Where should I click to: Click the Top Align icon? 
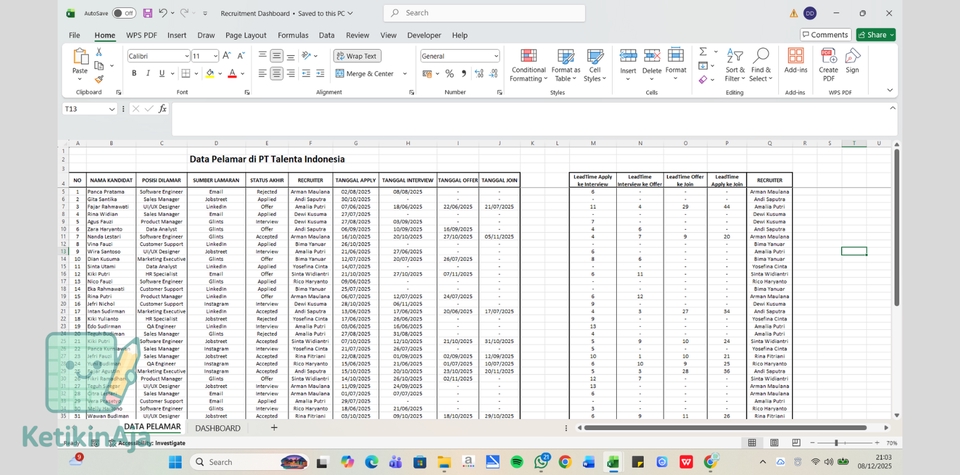[263, 56]
